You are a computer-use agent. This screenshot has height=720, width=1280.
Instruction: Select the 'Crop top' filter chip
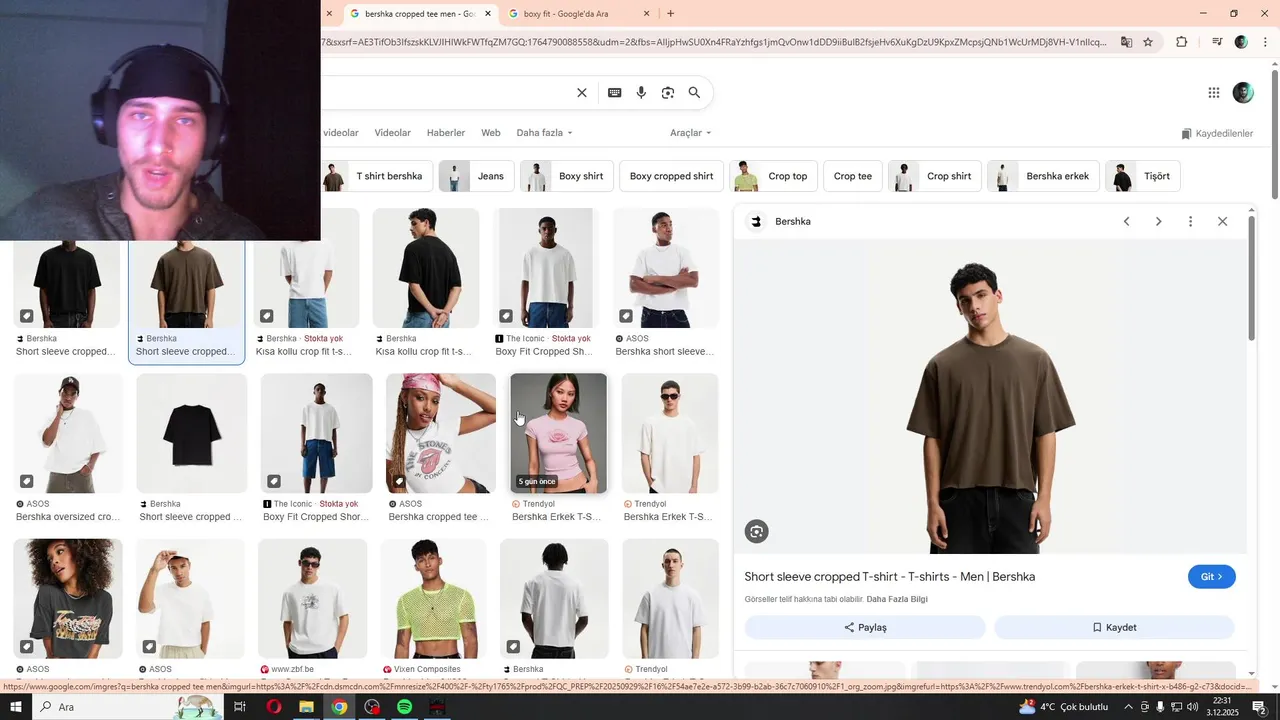pyautogui.click(x=774, y=176)
